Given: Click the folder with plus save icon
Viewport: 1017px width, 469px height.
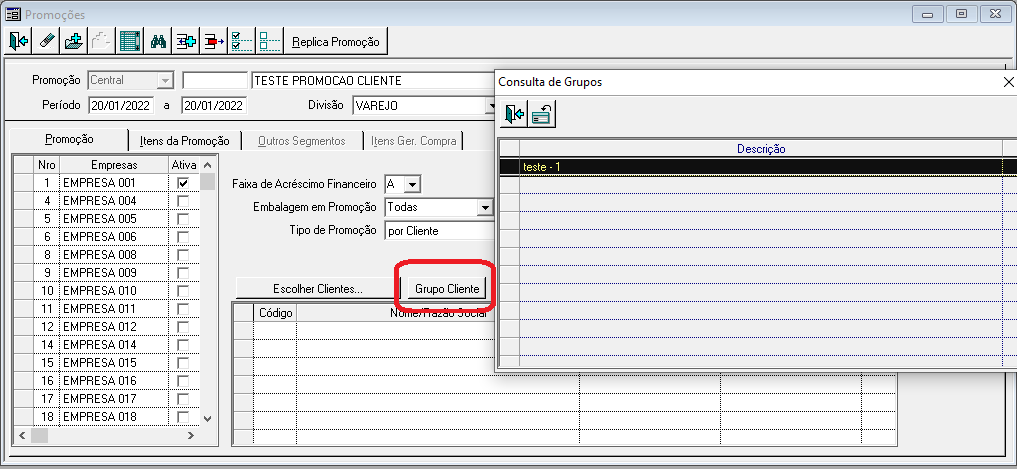Looking at the screenshot, I should tap(75, 42).
